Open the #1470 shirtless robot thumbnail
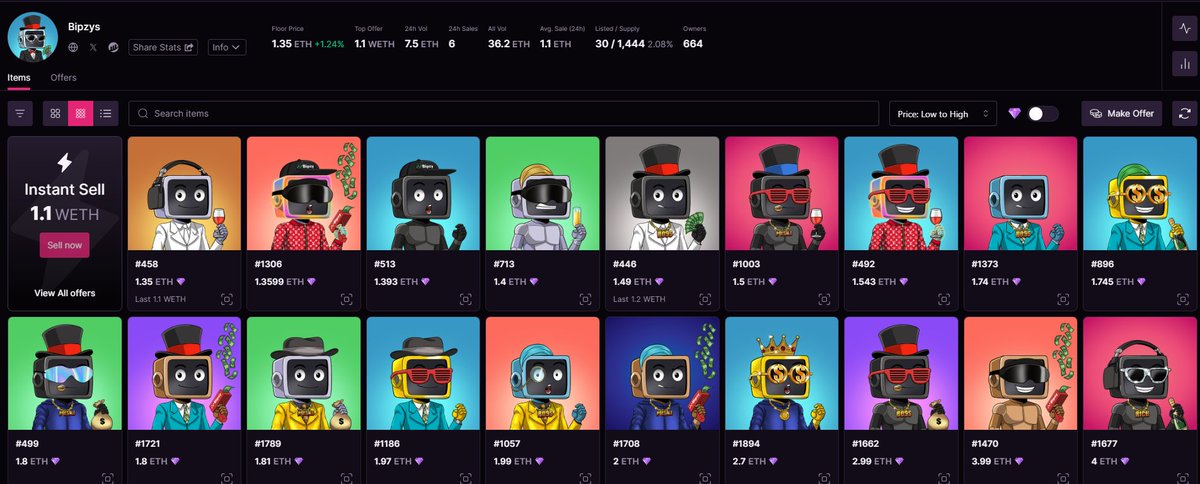The height and width of the screenshot is (484, 1200). click(x=1021, y=373)
